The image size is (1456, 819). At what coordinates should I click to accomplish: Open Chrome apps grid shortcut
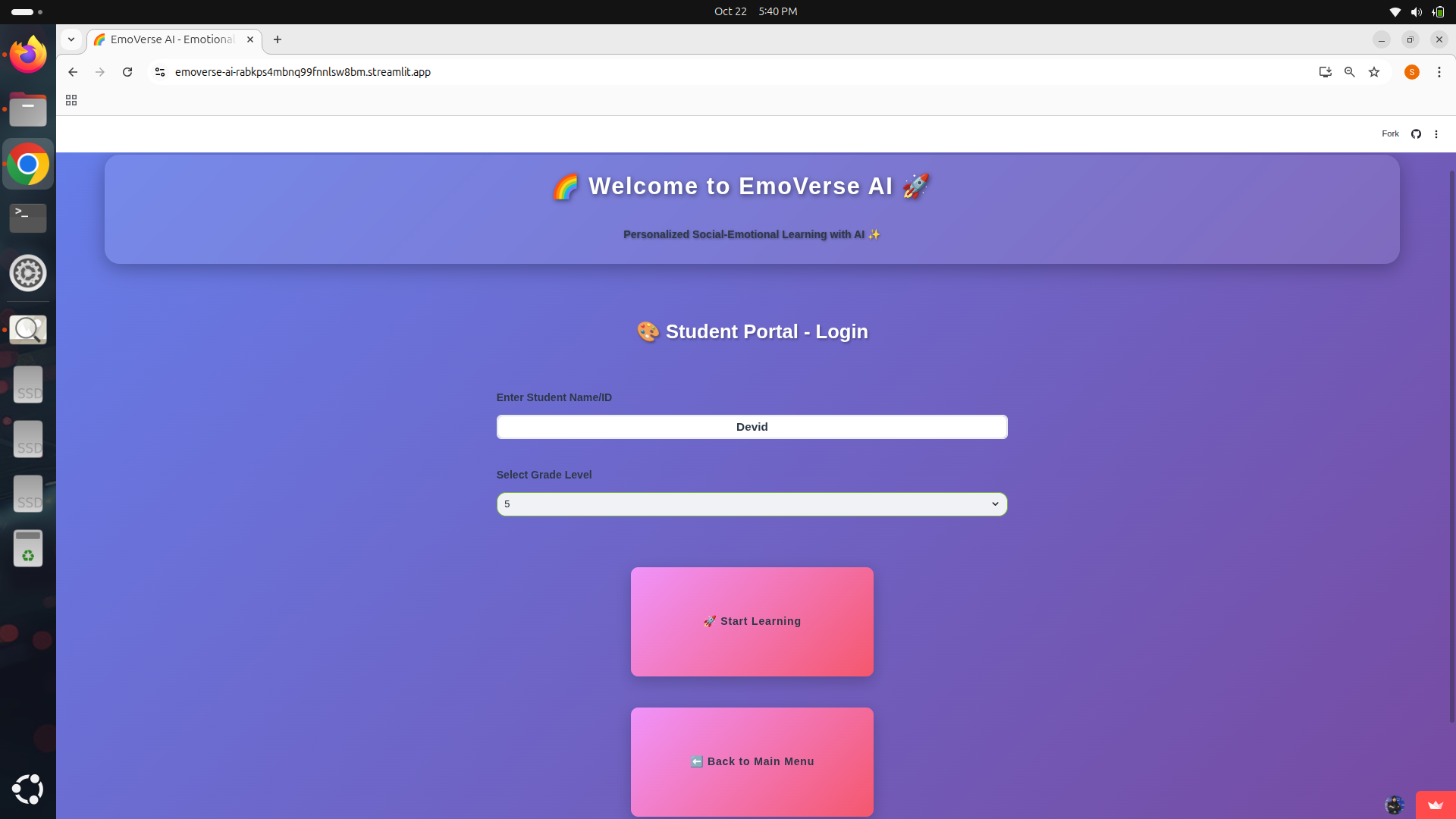point(71,100)
